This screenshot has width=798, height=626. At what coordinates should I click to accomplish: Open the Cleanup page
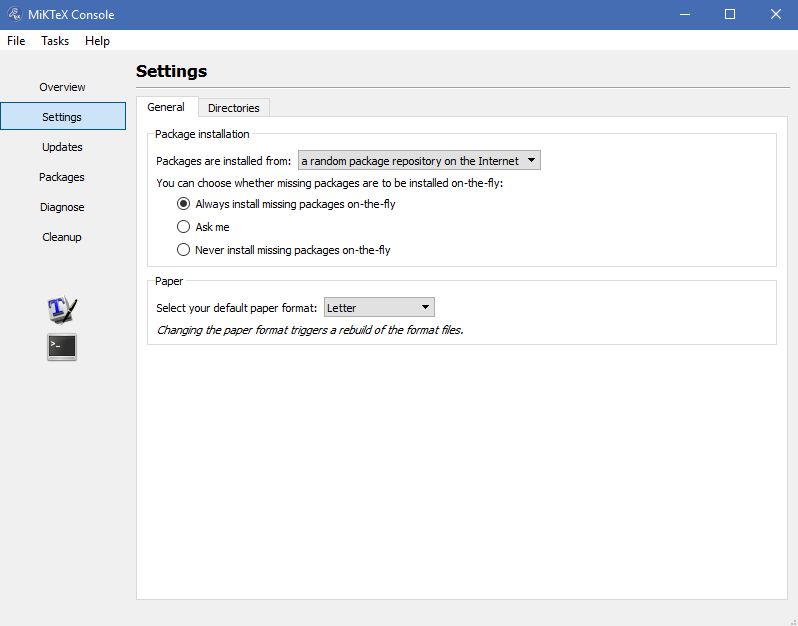point(63,237)
